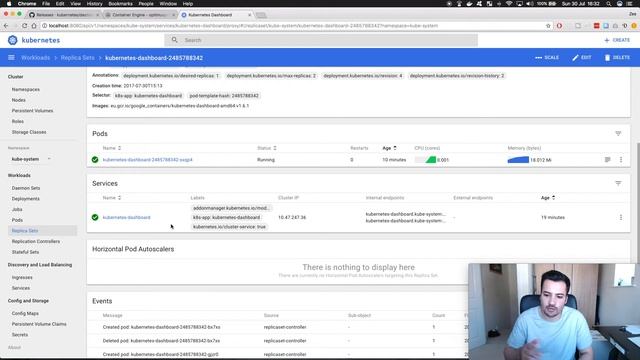Click the SCALE button in header

(x=547, y=58)
